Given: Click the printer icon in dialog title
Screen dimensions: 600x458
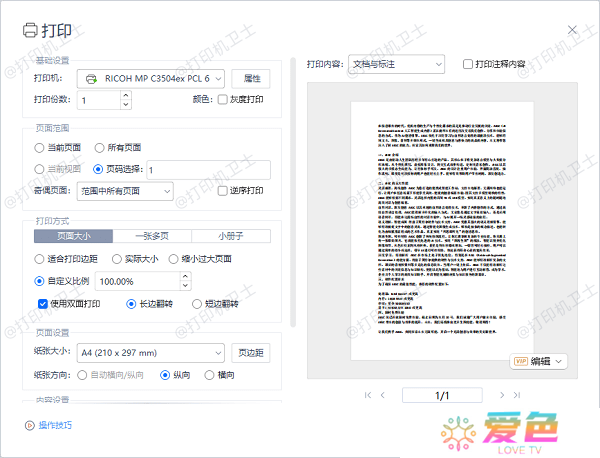Looking at the screenshot, I should tap(30, 30).
